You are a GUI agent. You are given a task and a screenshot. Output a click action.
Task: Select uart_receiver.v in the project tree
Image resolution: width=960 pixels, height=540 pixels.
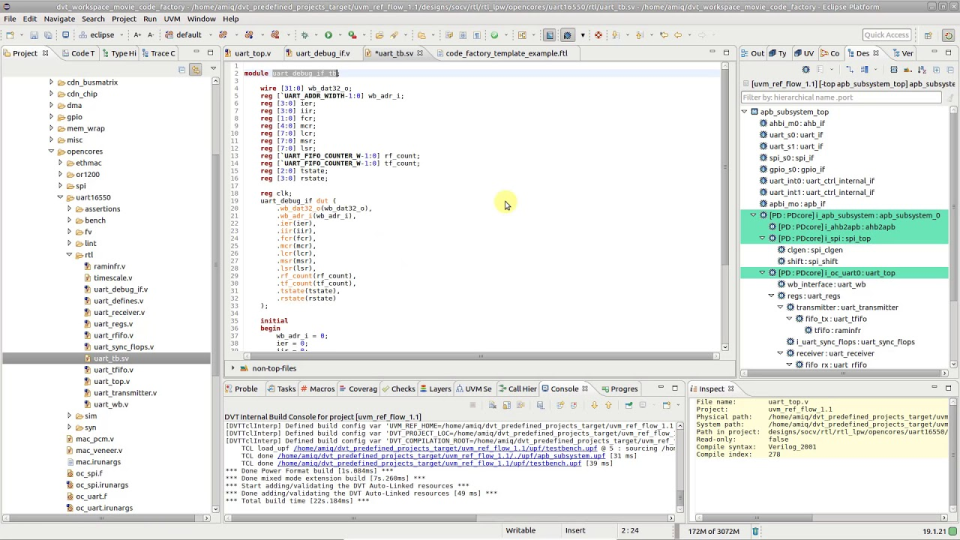point(119,312)
